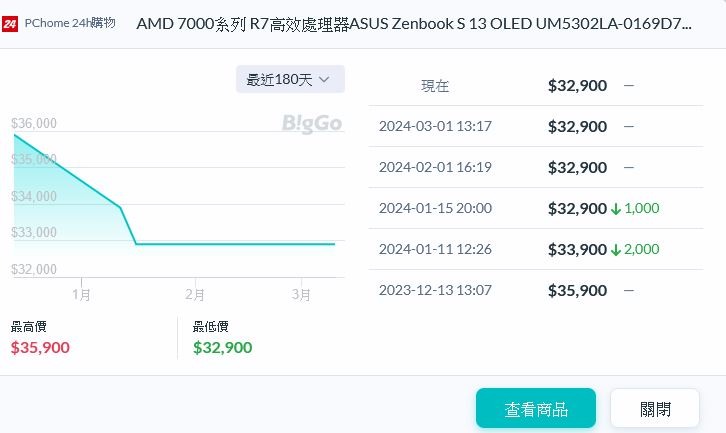Viewport: 726px width, 433px height.
Task: Select the 2024-01-15 20:00 price entry
Action: 536,208
